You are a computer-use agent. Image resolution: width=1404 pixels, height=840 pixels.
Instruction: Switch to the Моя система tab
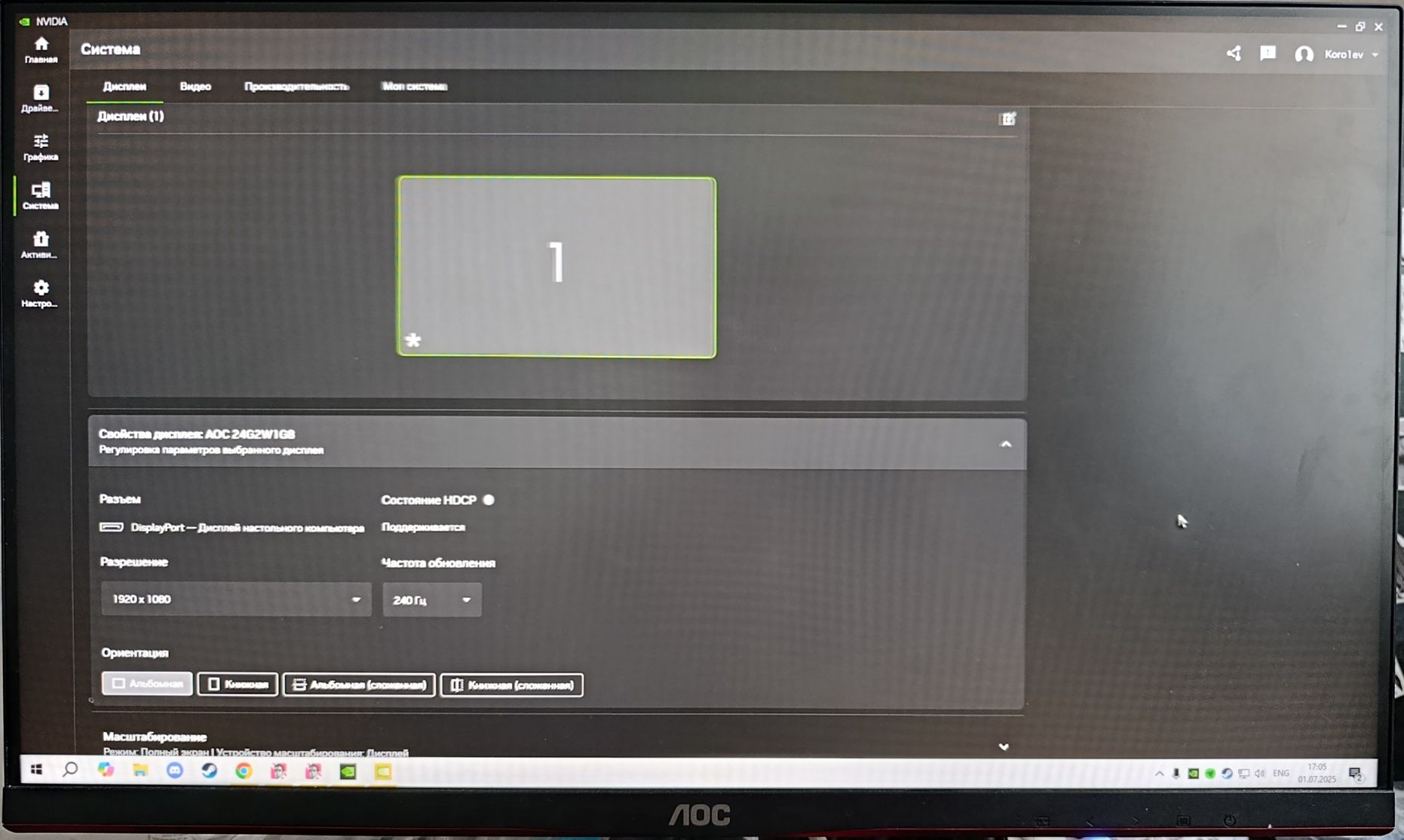coord(415,87)
